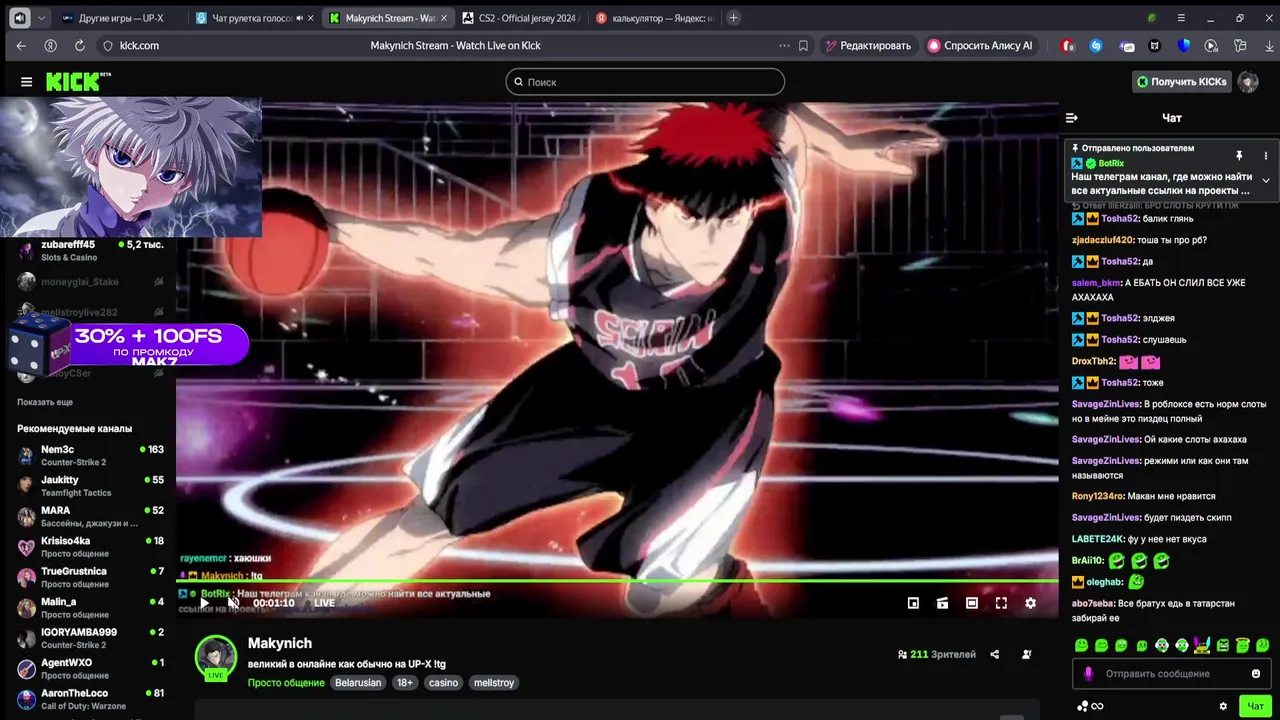
Task: Open the extensions puzzle icon
Action: [1241, 46]
